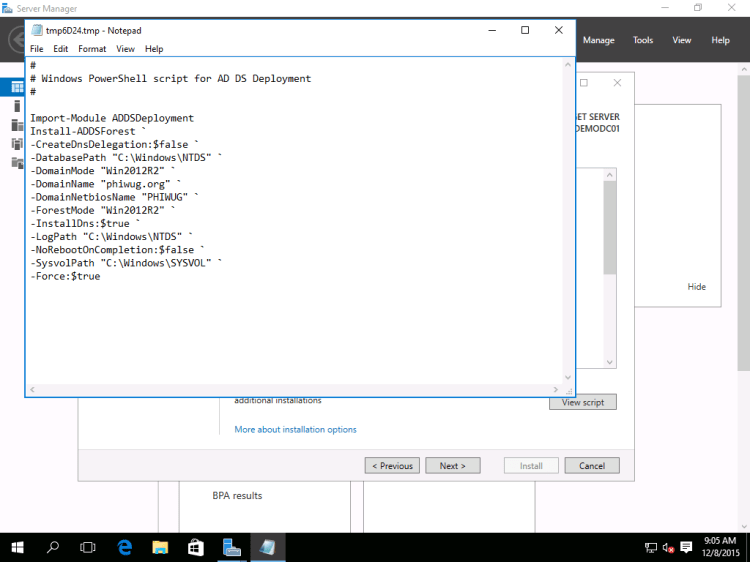Expand the Server Manager Tools menu
Screen dimensions: 750x562
coord(643,40)
